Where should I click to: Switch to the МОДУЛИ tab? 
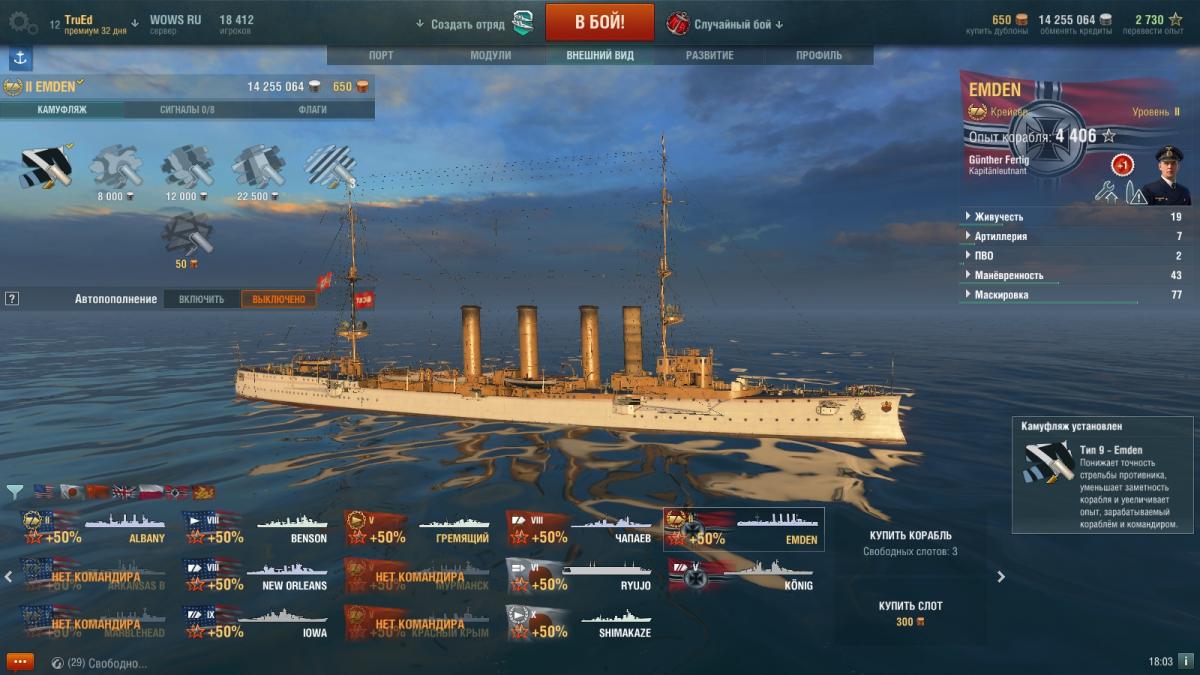[490, 56]
